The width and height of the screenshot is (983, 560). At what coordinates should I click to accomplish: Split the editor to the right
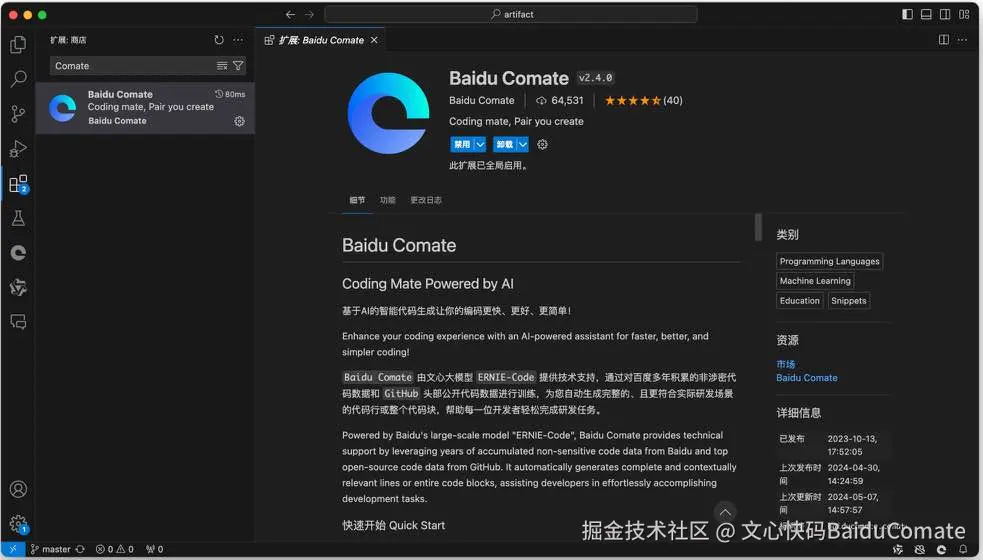pos(944,40)
